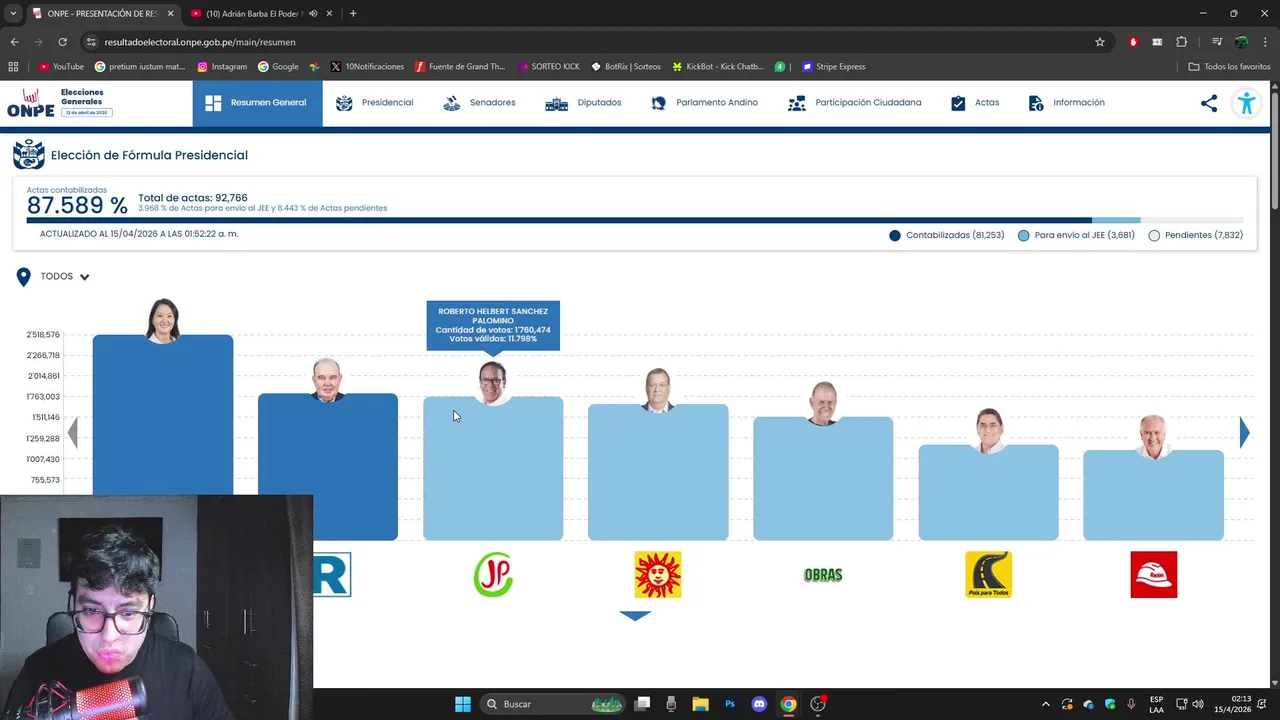Switch to the Senadores tab
Viewport: 1280px width, 720px height.
(x=478, y=103)
